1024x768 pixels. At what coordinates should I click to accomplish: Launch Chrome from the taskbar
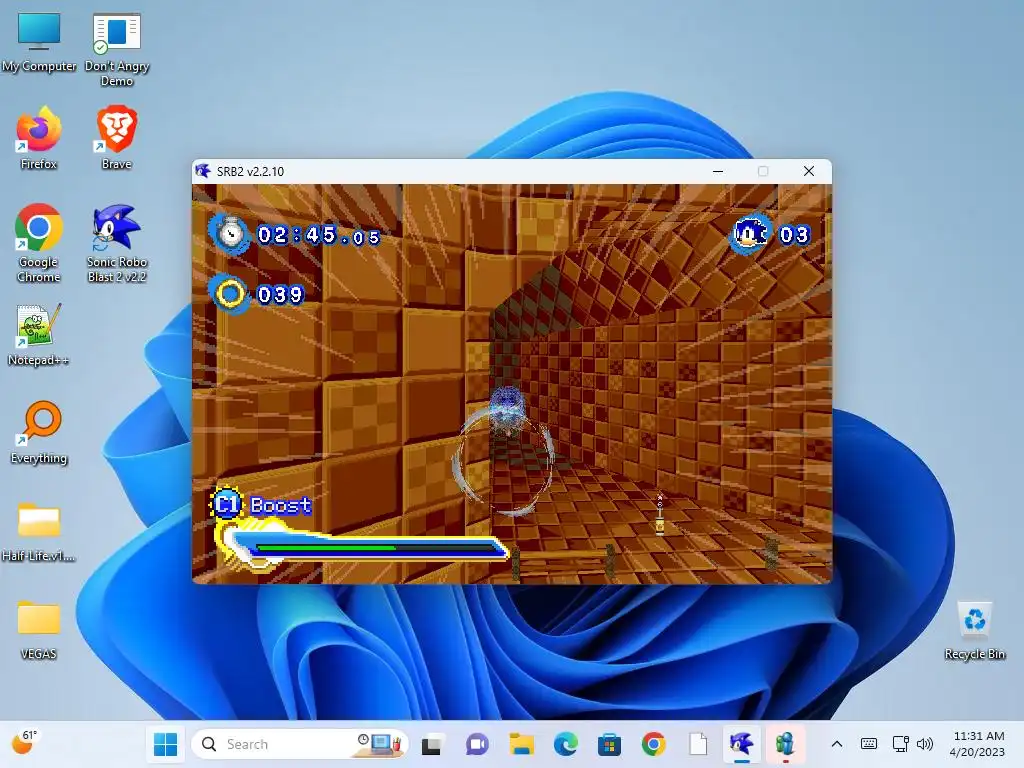tap(653, 744)
